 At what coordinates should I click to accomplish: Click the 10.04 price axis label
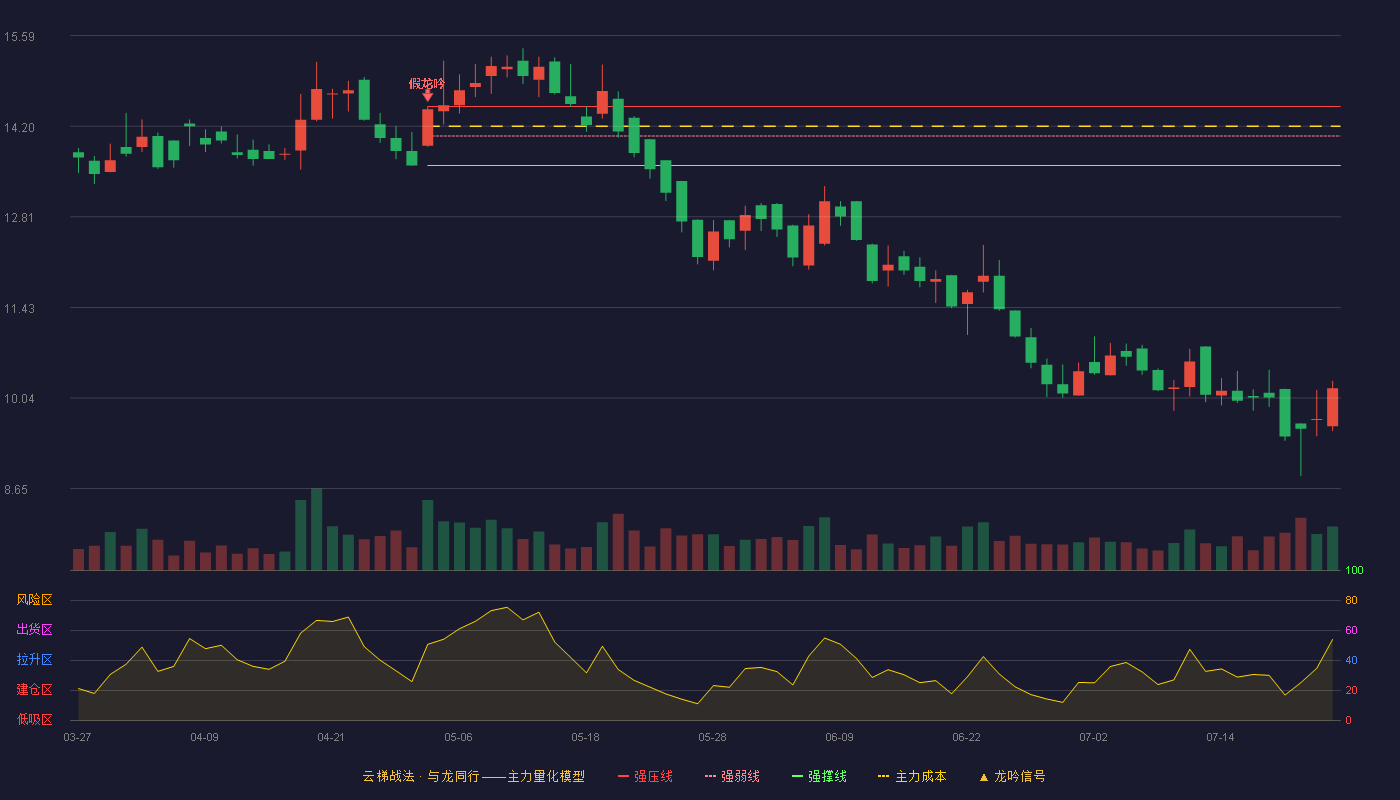19,399
